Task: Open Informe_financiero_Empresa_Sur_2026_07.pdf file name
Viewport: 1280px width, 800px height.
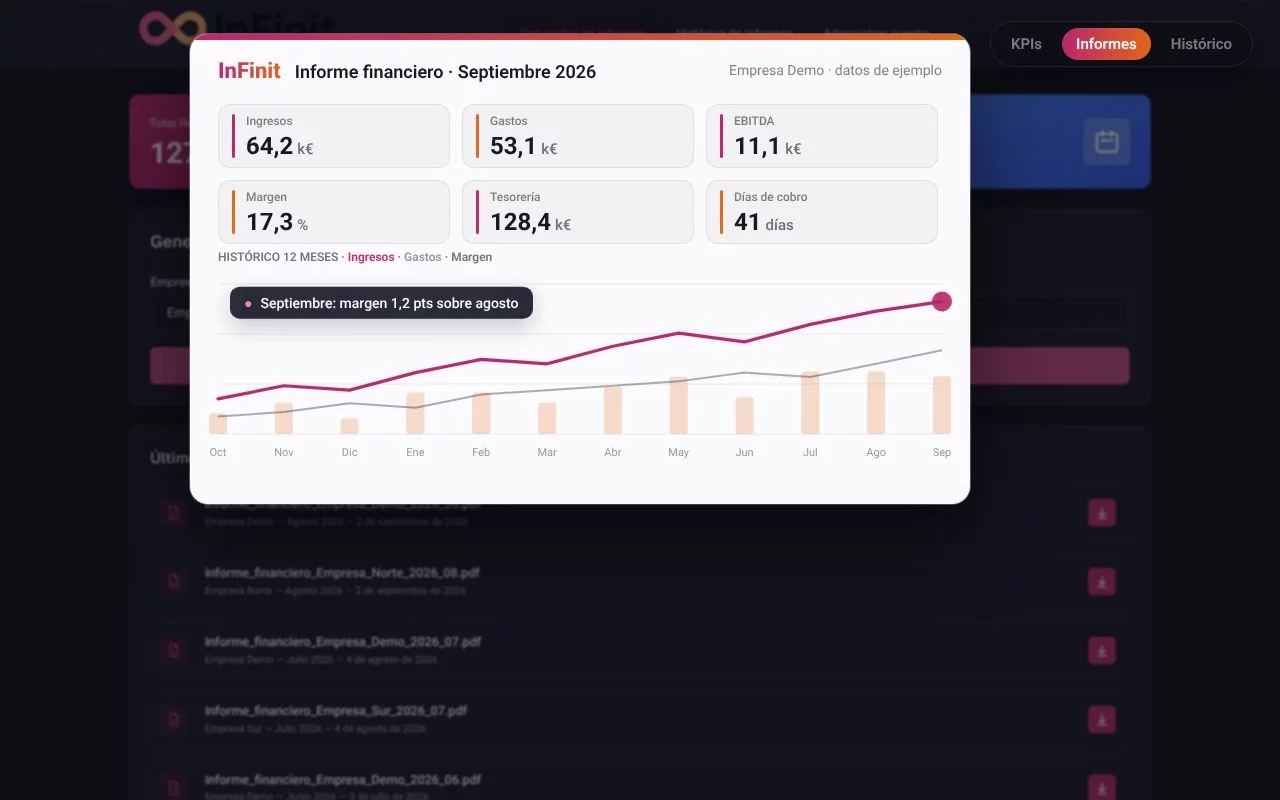Action: click(335, 711)
